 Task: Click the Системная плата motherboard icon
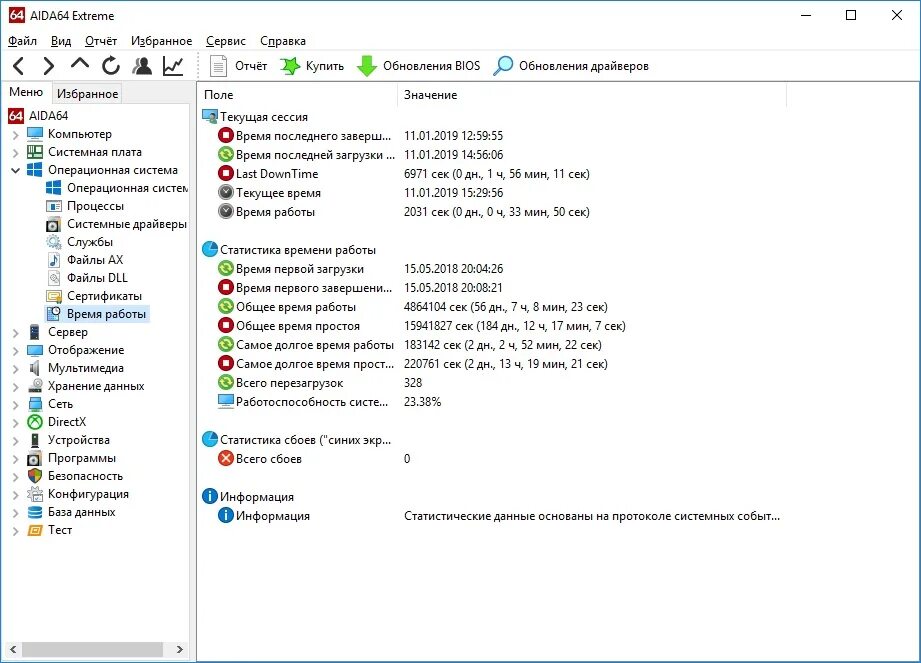(x=35, y=152)
